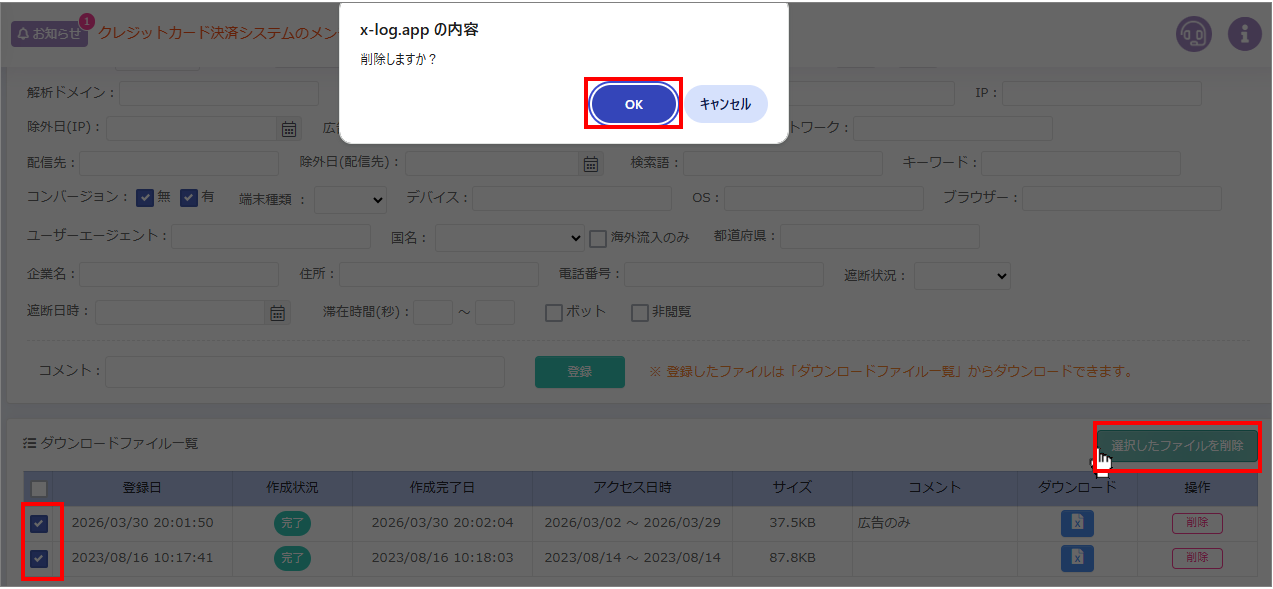Viewport: 1273px width, 589px height.
Task: Open the 国名 country dropdown
Action: coord(509,238)
